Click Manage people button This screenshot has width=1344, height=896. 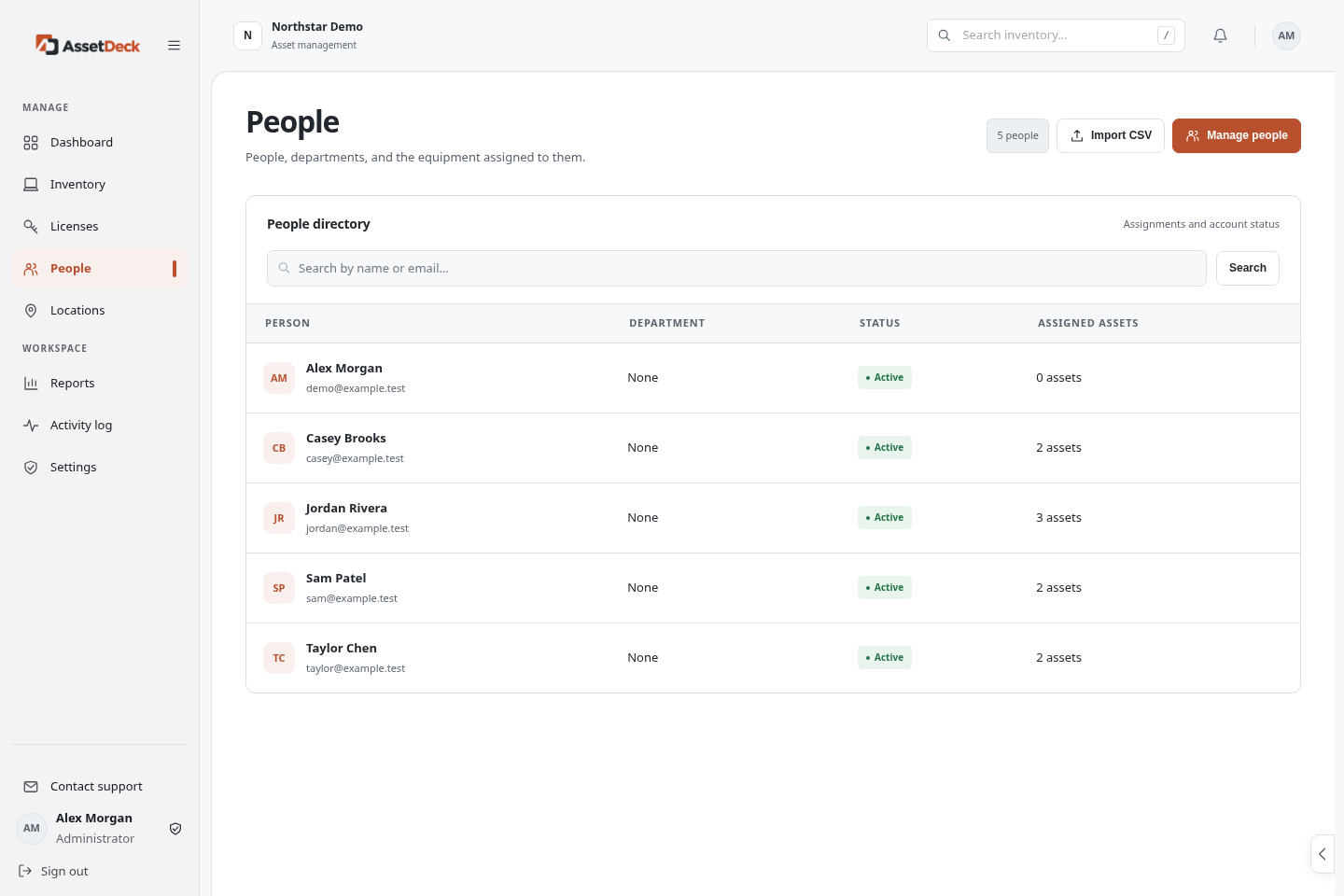1237,135
